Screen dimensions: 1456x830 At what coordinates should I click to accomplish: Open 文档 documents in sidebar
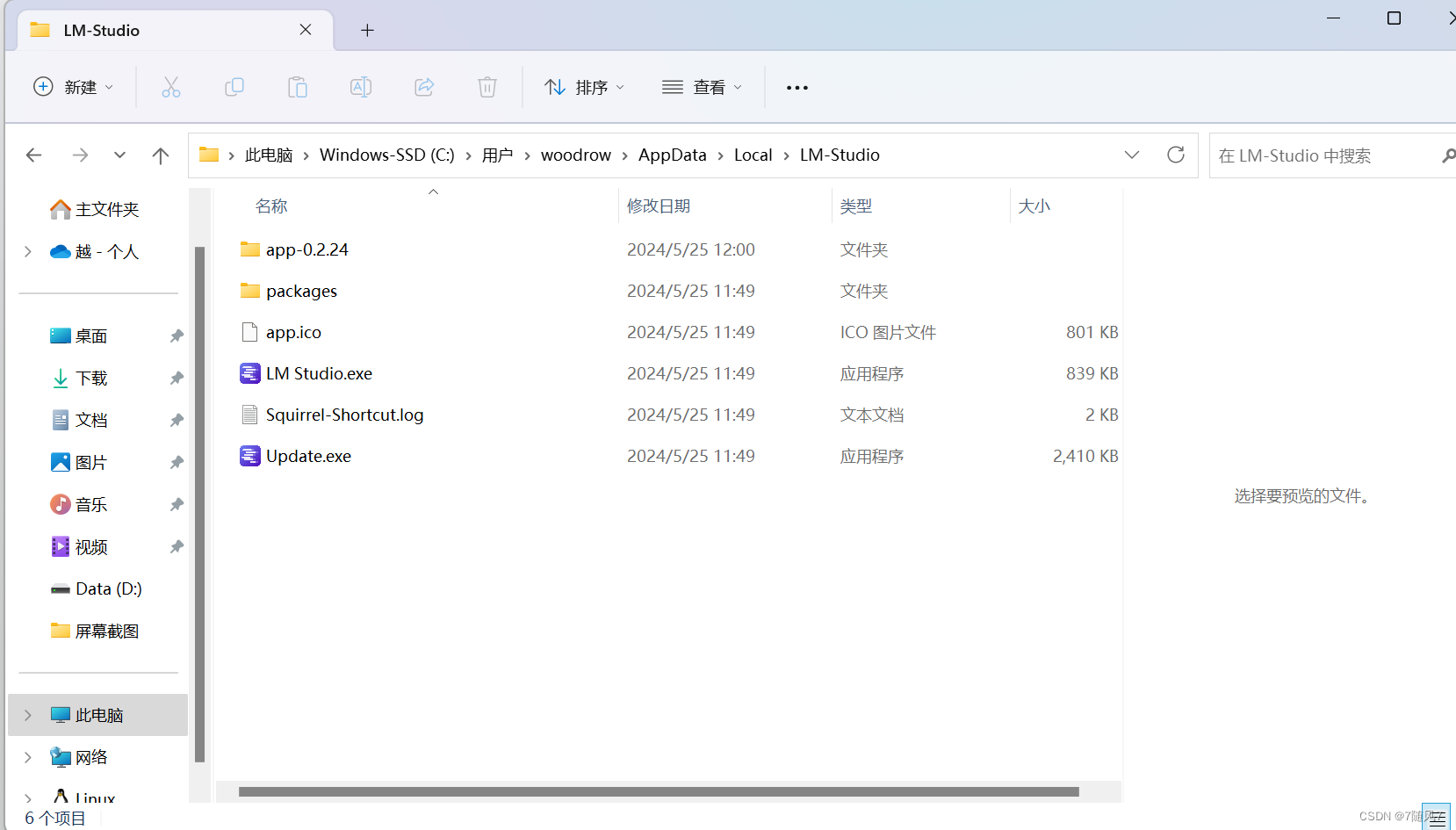79,421
